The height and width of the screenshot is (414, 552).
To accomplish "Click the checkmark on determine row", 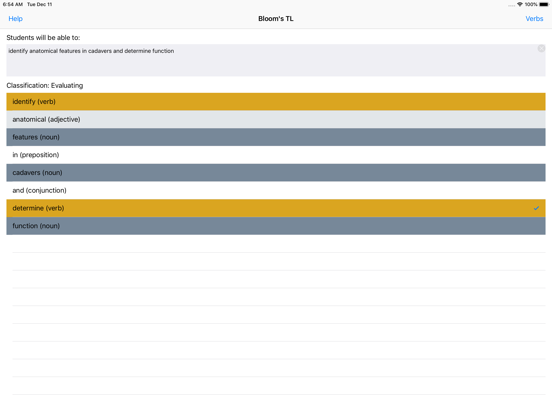I will [536, 208].
